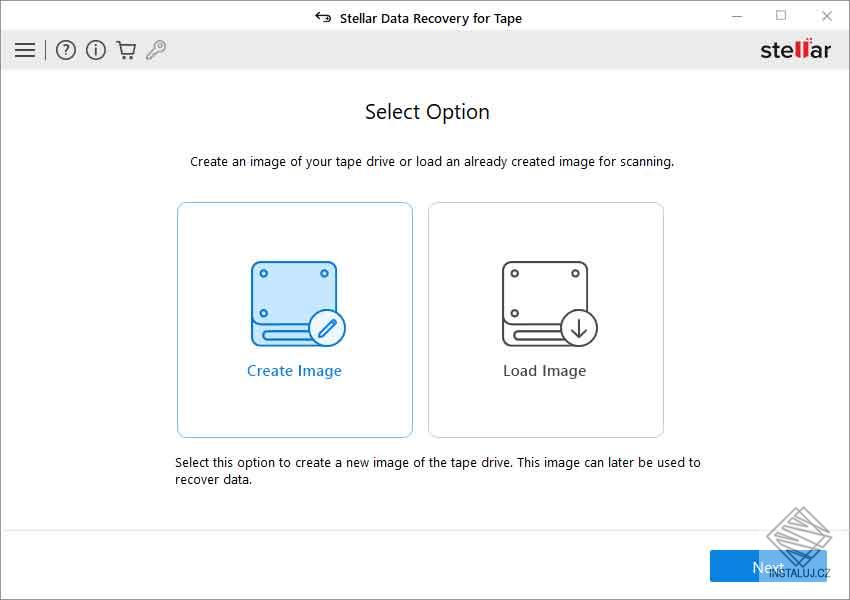Screen dimensions: 850x600
Task: Click the Stellar logo
Action: 797,48
